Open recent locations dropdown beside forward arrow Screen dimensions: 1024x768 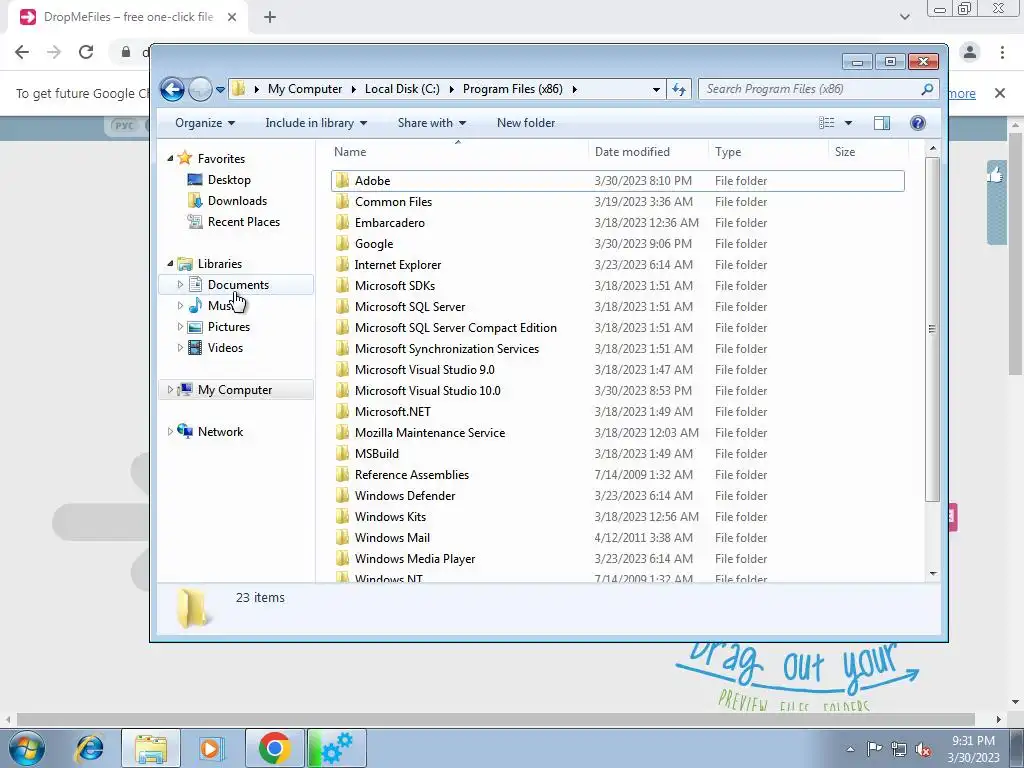pyautogui.click(x=221, y=89)
